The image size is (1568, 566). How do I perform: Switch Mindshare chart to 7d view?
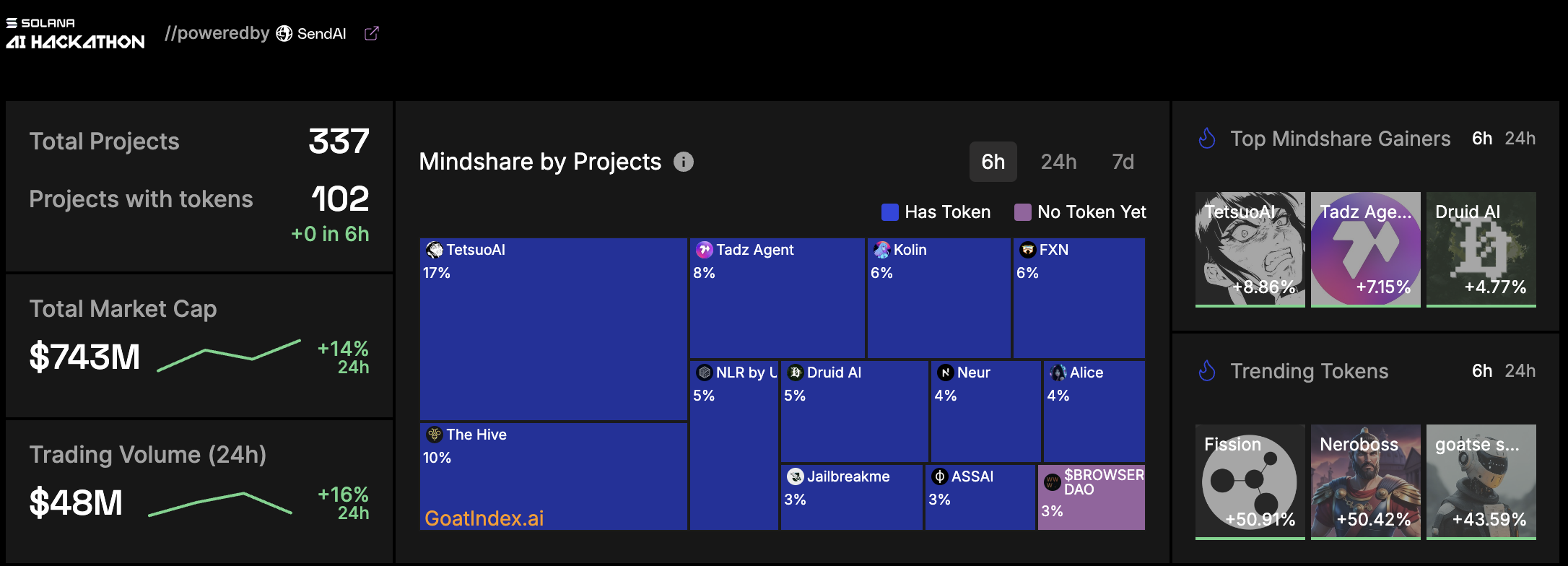1123,162
